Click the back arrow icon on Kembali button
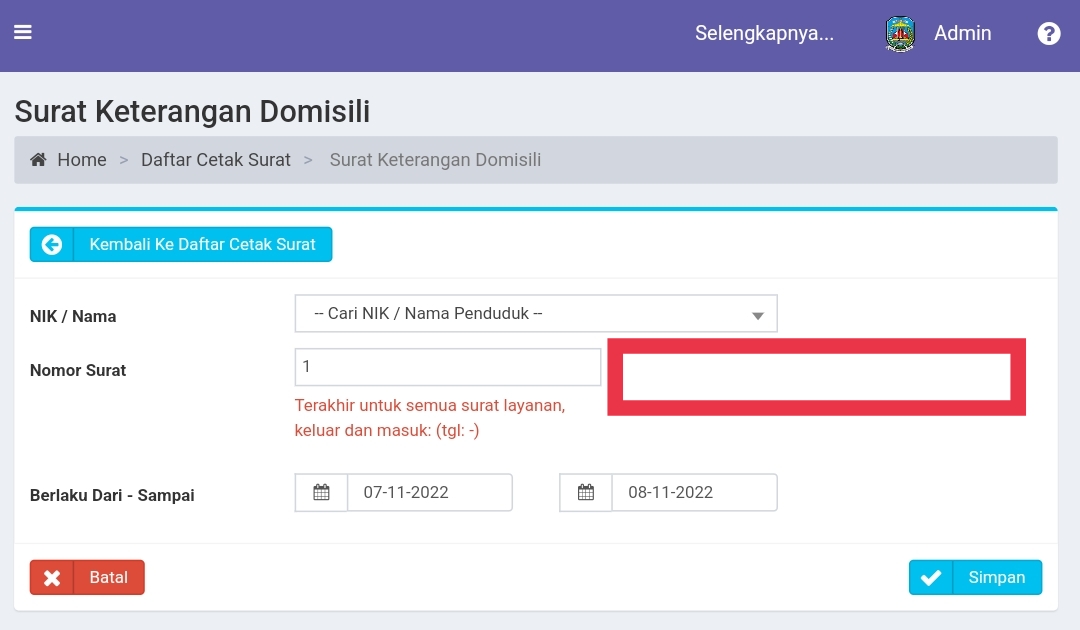Screen dimensions: 1080x630 pyautogui.click(x=51, y=244)
